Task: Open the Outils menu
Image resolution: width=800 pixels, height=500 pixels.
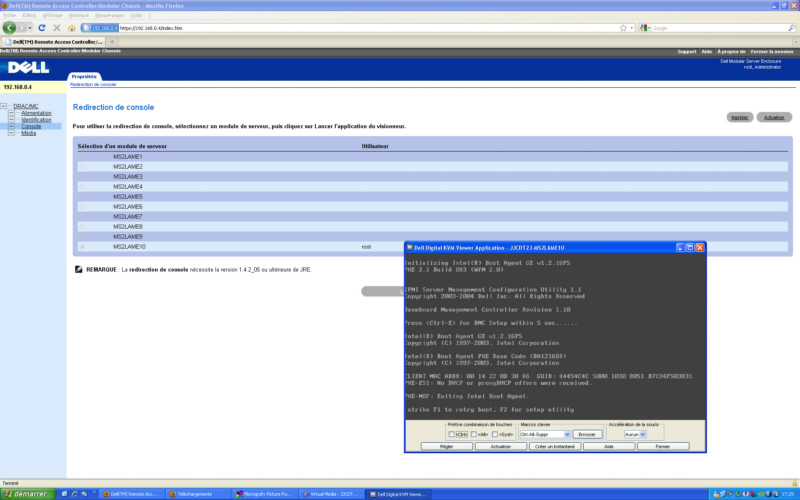Action: tap(136, 15)
